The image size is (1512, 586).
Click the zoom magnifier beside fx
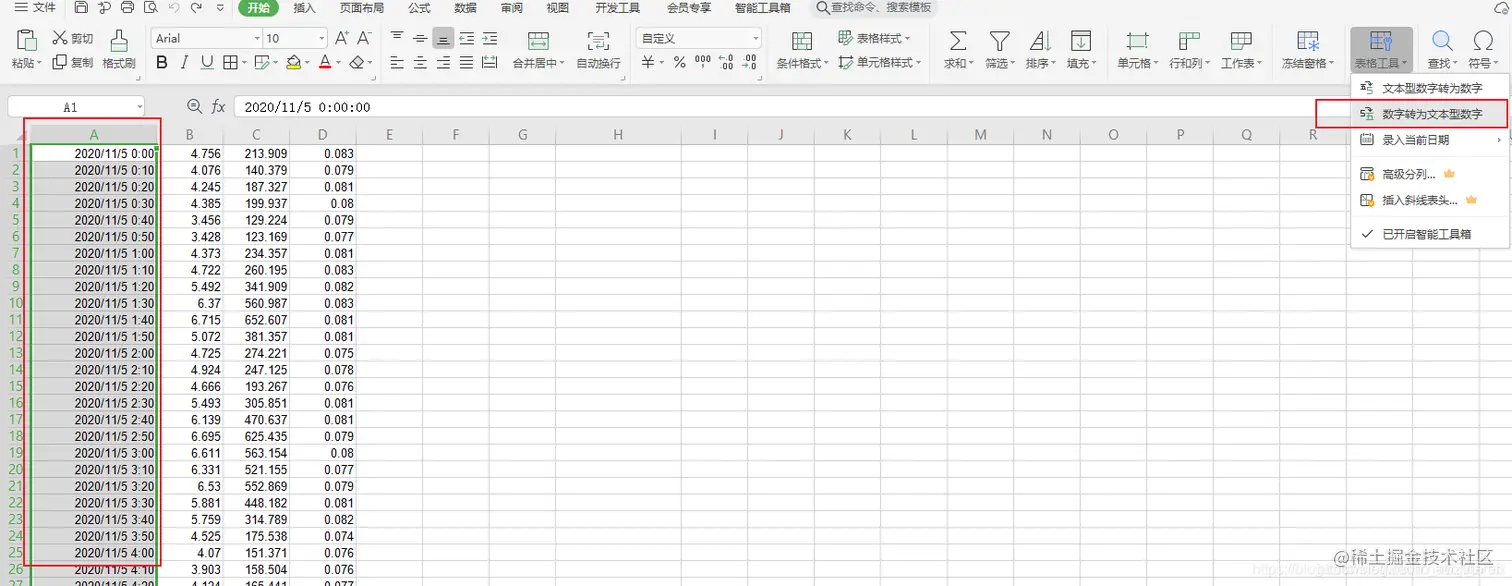(x=195, y=106)
